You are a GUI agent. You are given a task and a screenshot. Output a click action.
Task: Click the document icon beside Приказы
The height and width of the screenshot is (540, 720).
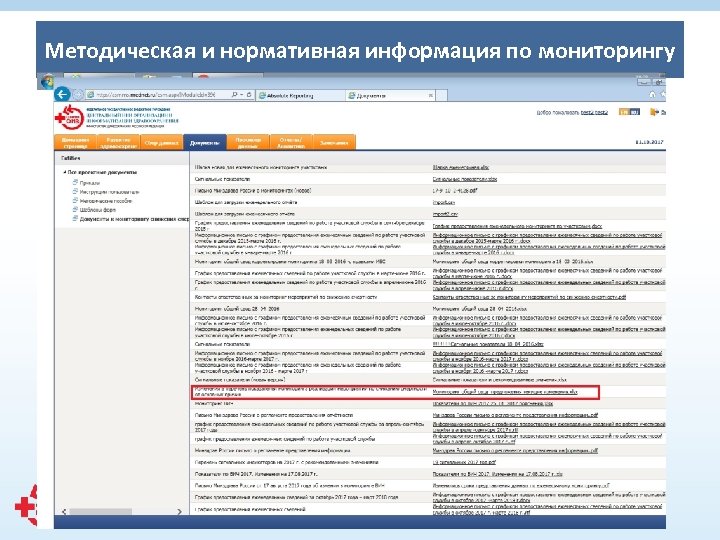75,182
